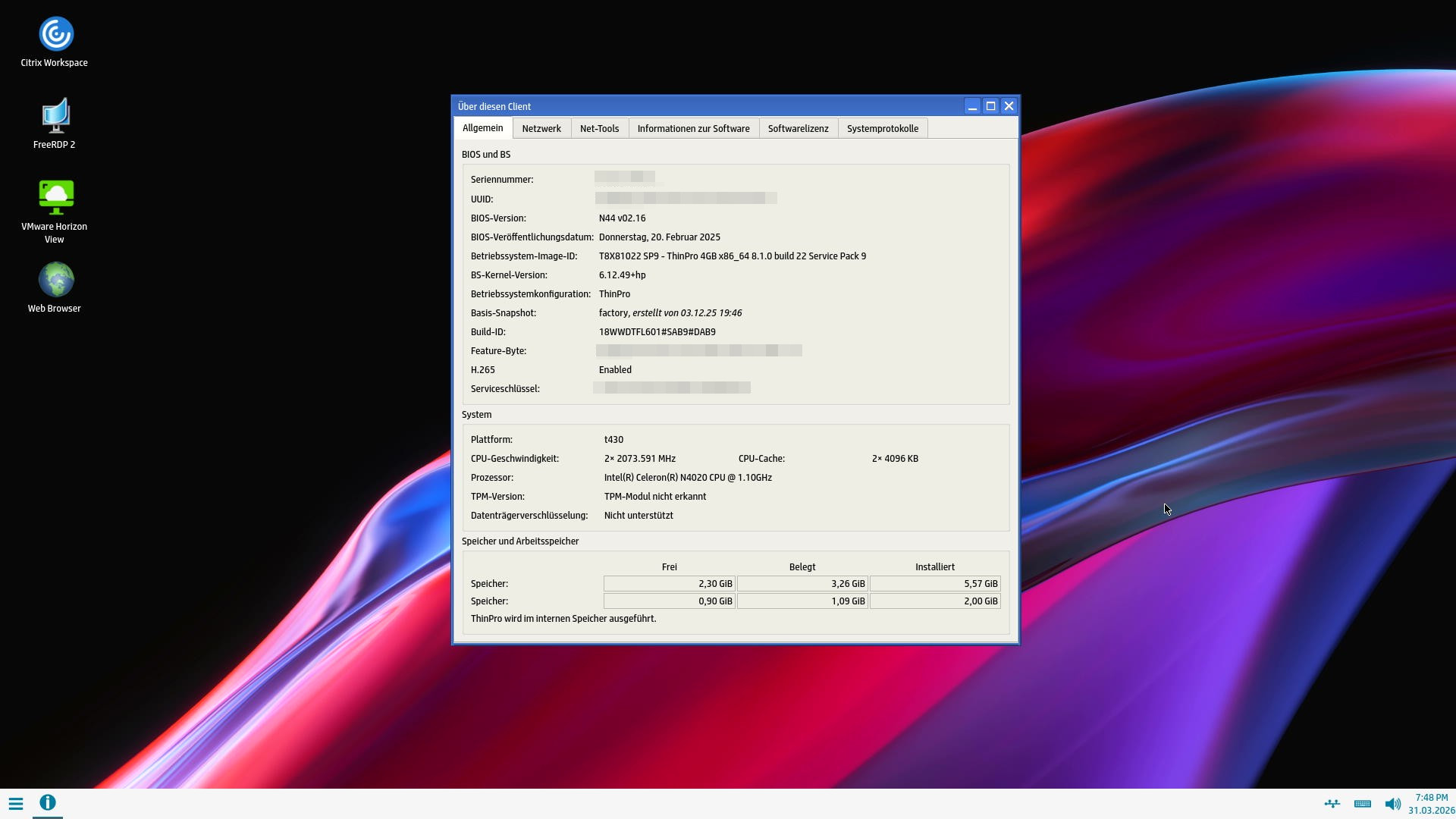Viewport: 1456px width, 819px height.
Task: Select the Informationen zur Software tab
Action: pyautogui.click(x=692, y=128)
